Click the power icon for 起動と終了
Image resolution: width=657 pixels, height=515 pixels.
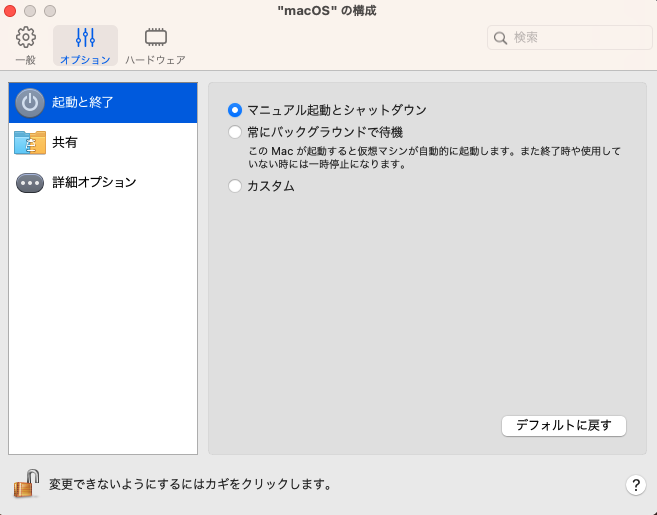(31, 102)
